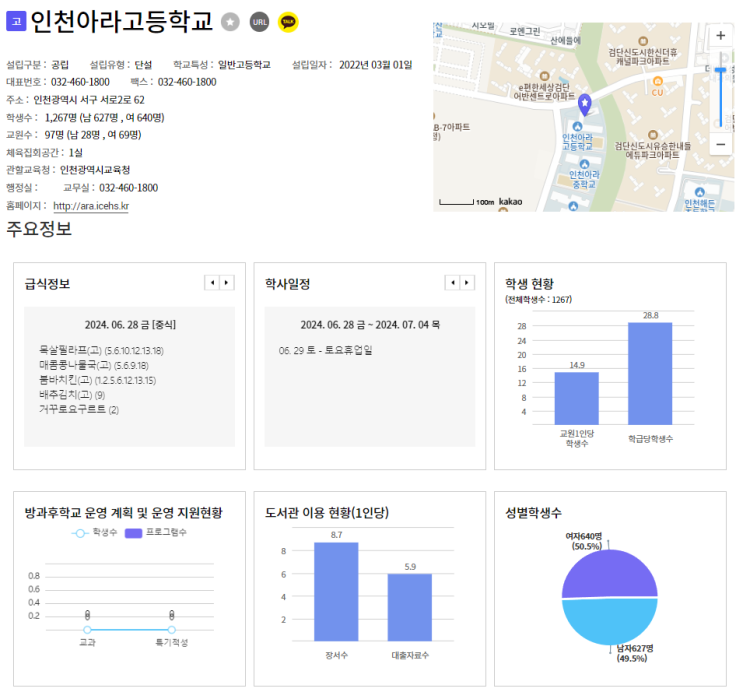This screenshot has height=692, width=743.
Task: Share via the KakaoTalk icon
Action: pyautogui.click(x=288, y=22)
